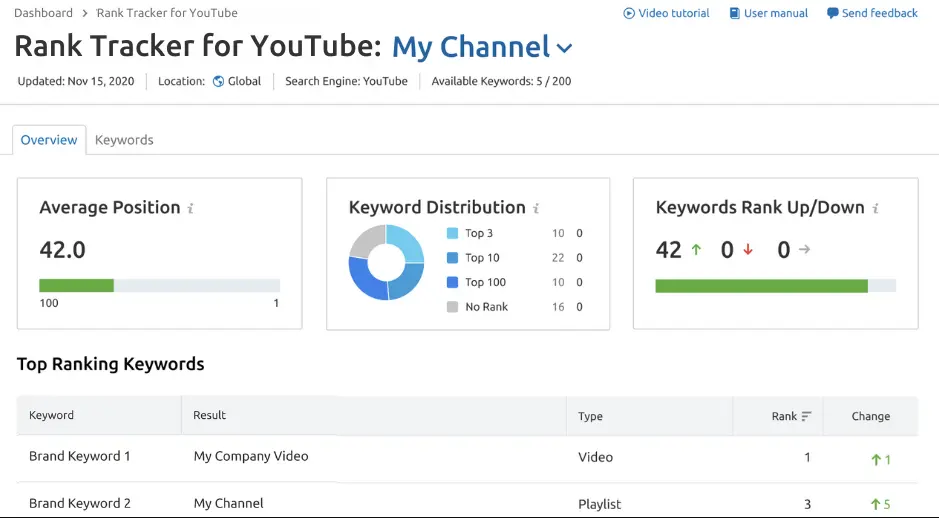This screenshot has height=518, width=939.
Task: Click the Top 3 legend color swatch
Action: point(452,234)
